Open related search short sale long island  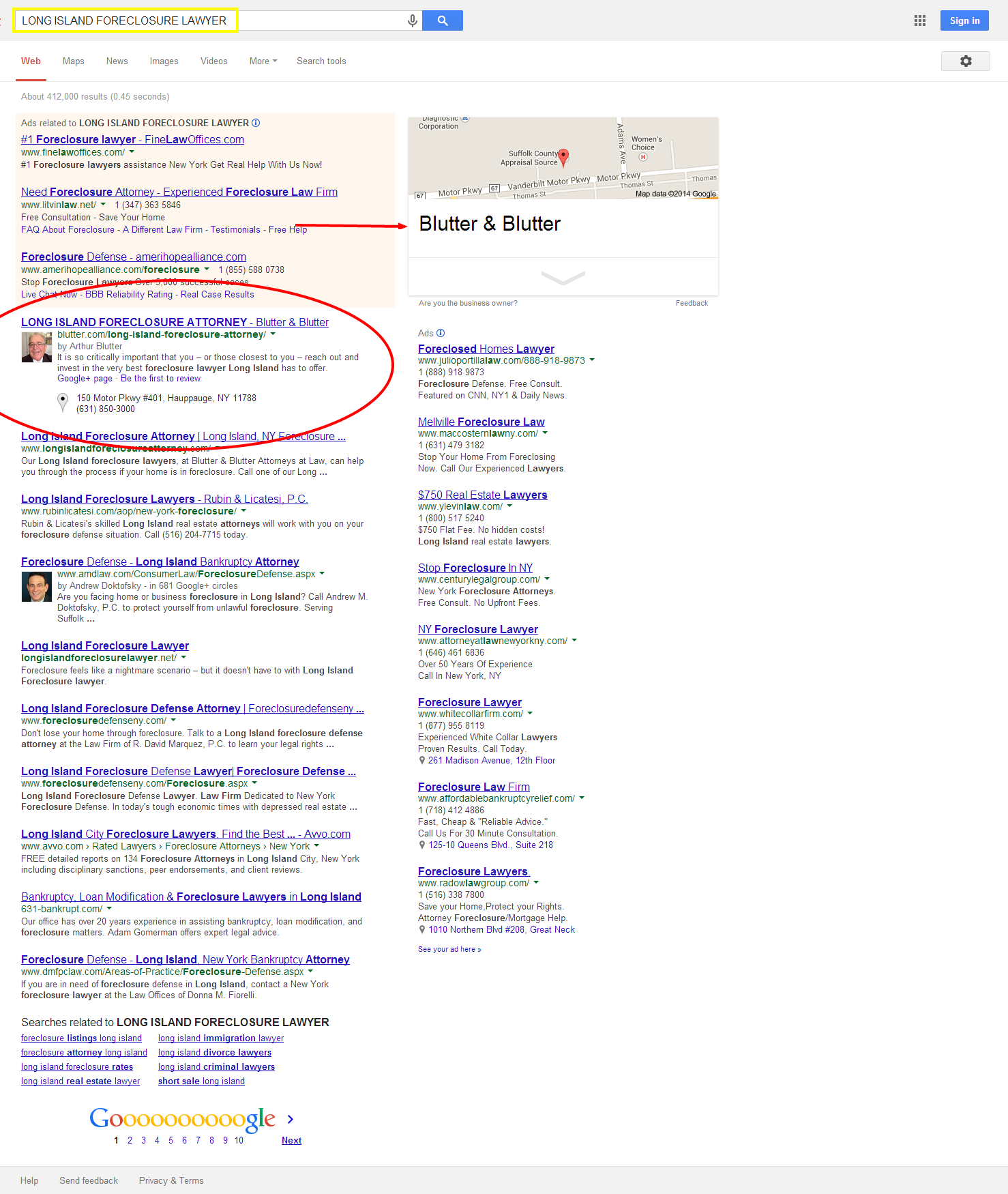coord(201,1081)
